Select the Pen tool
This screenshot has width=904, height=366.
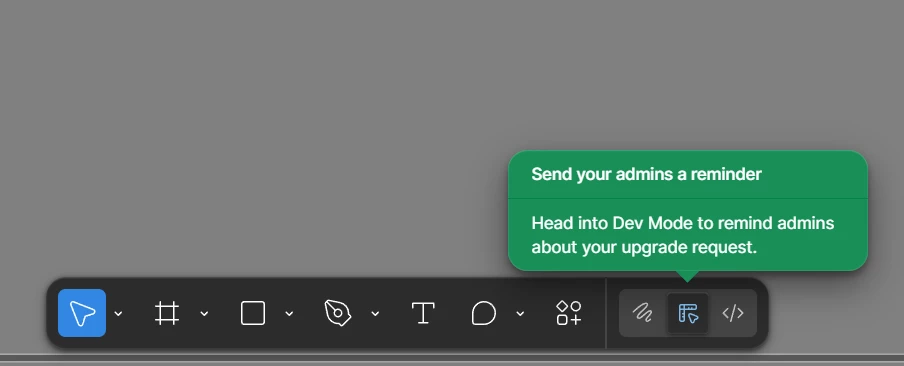point(338,313)
